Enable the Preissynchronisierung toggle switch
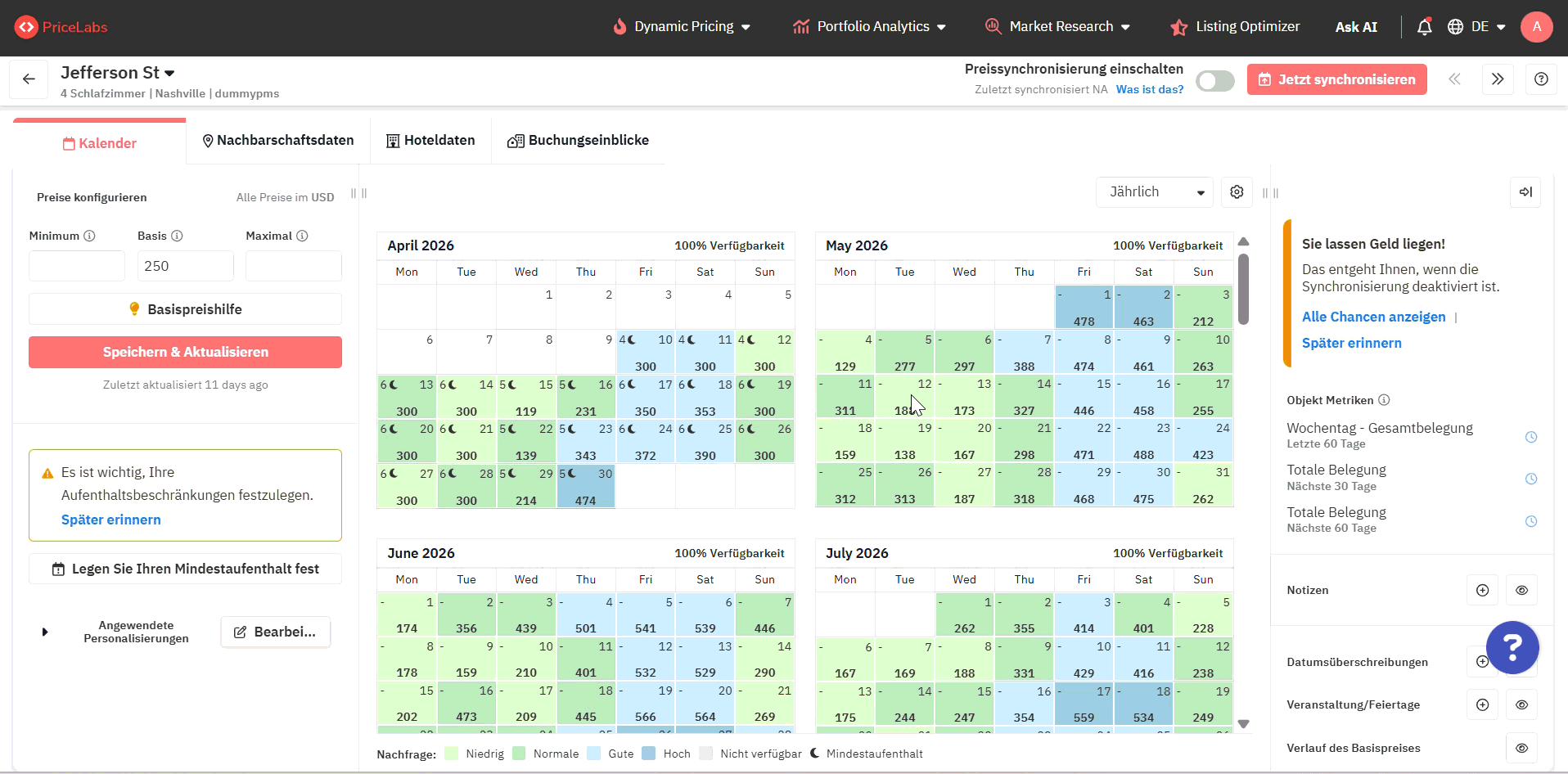Screen dimensions: 1568x774 1214,80
